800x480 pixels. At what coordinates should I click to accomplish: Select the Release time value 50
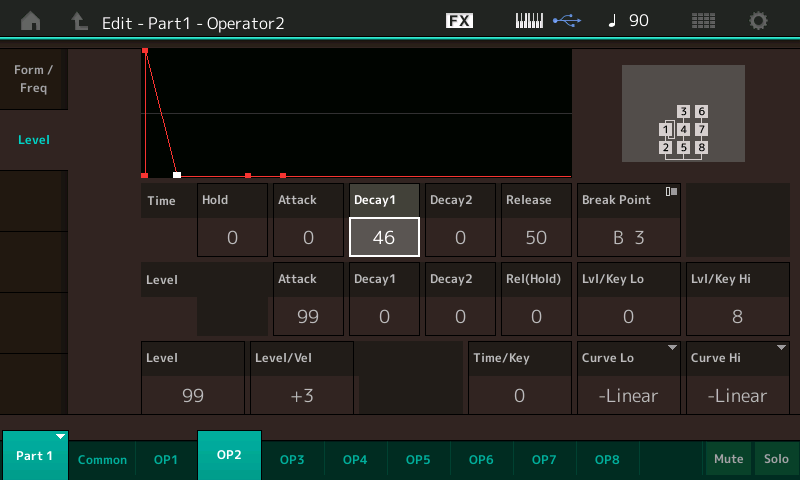coord(536,237)
